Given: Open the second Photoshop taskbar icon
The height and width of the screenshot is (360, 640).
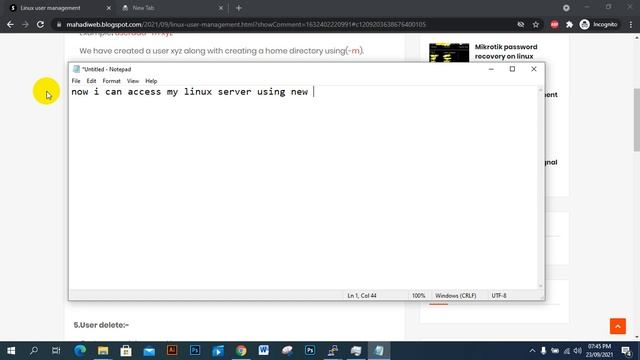Looking at the screenshot, I should (310, 351).
